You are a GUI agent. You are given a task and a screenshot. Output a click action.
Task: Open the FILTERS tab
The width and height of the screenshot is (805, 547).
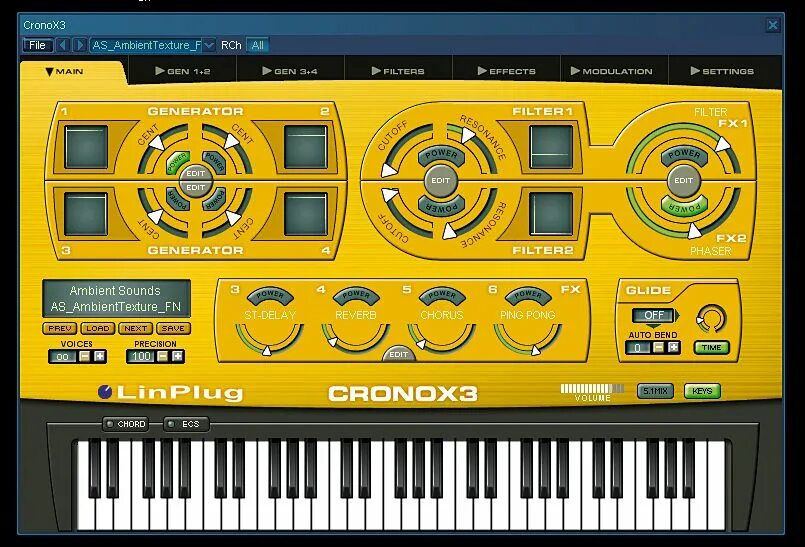click(x=398, y=71)
